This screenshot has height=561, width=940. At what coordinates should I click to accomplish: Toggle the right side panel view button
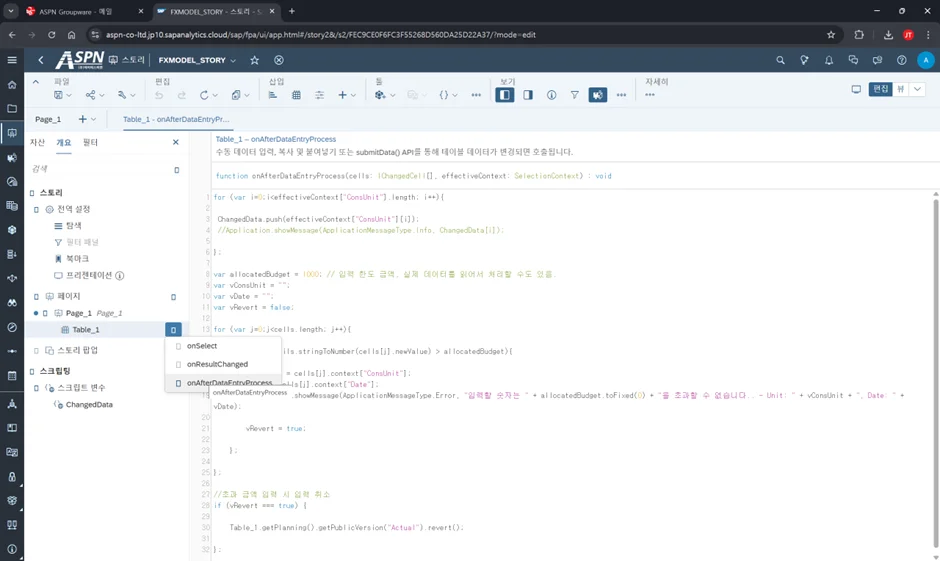coord(528,95)
